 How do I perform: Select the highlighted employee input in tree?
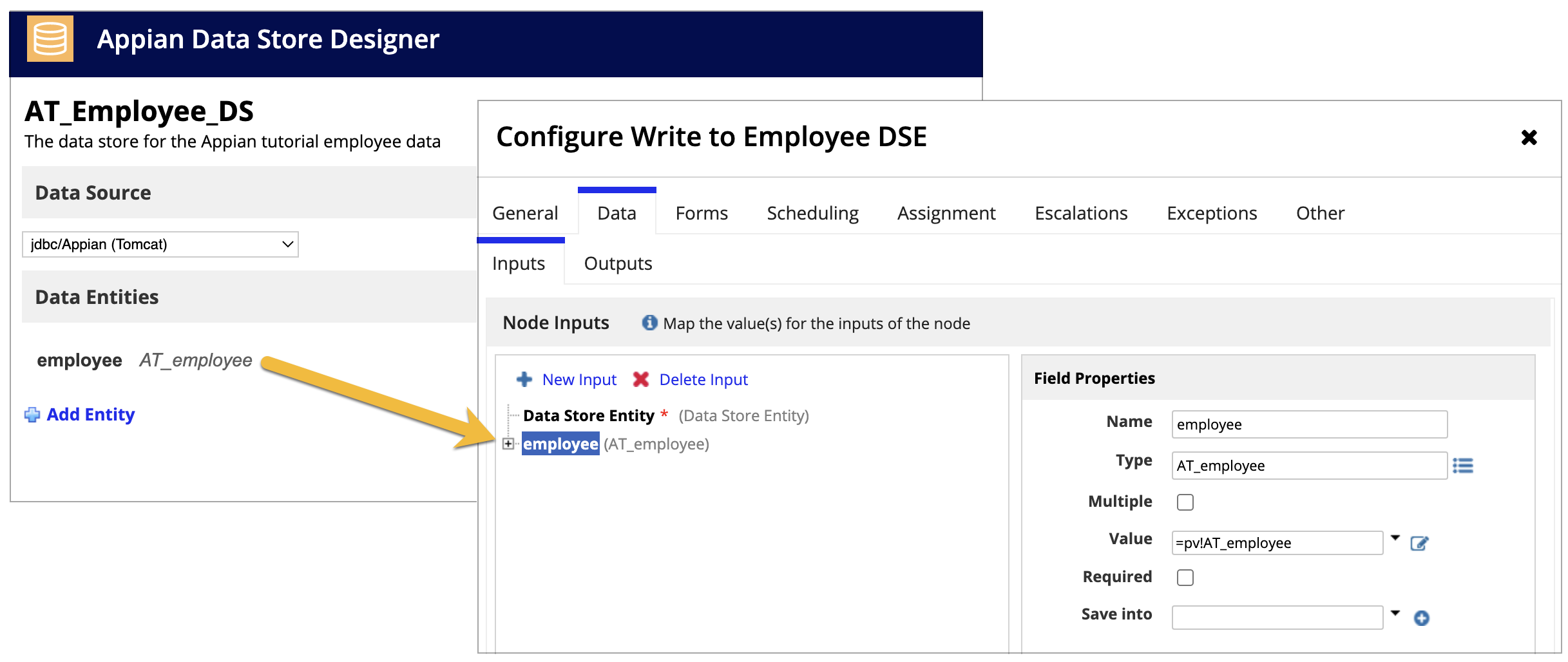tap(560, 444)
